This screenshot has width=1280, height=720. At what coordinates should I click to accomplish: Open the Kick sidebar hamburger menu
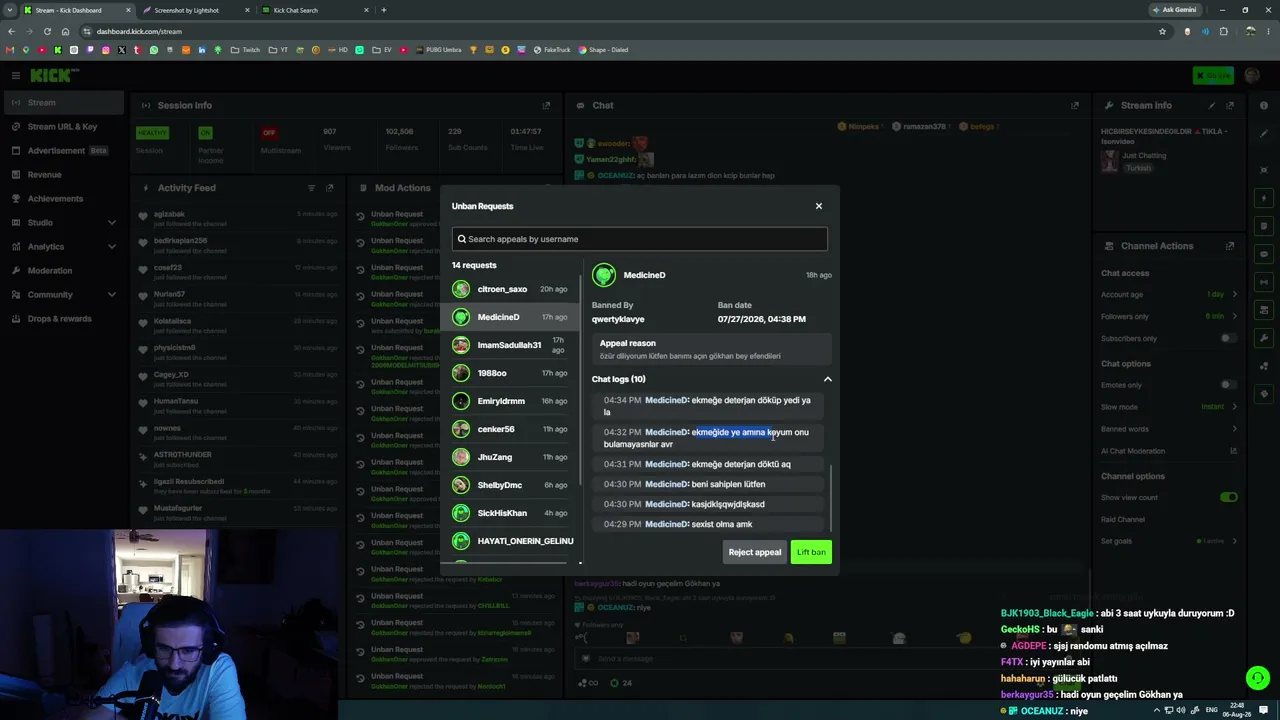16,75
